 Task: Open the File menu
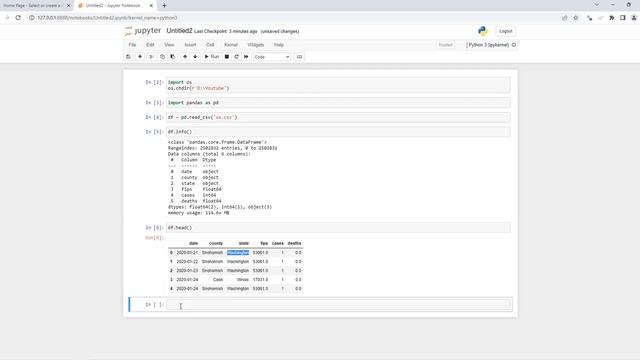tap(132, 45)
